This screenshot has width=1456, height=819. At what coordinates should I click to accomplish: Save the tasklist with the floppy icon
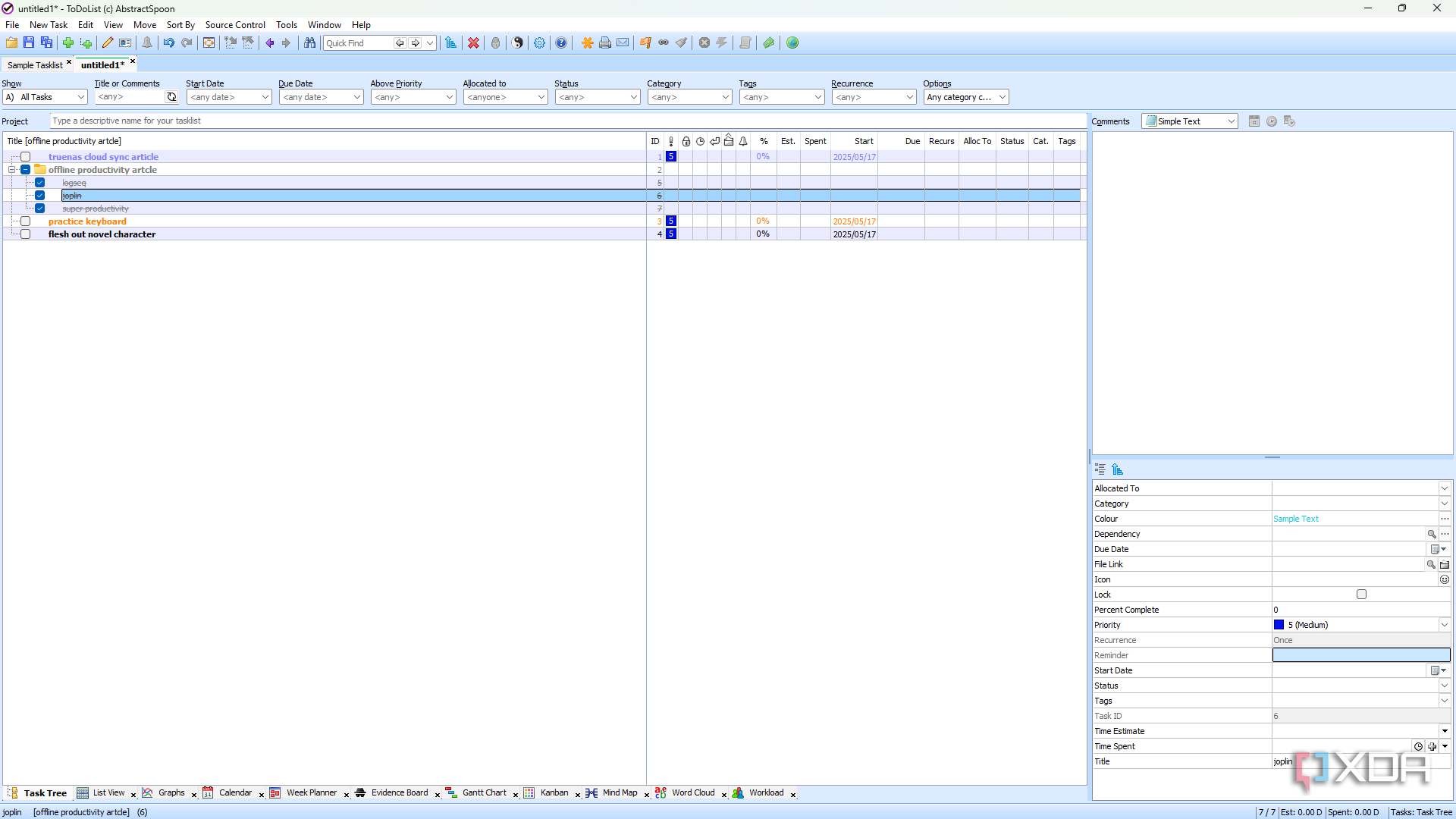(x=29, y=43)
